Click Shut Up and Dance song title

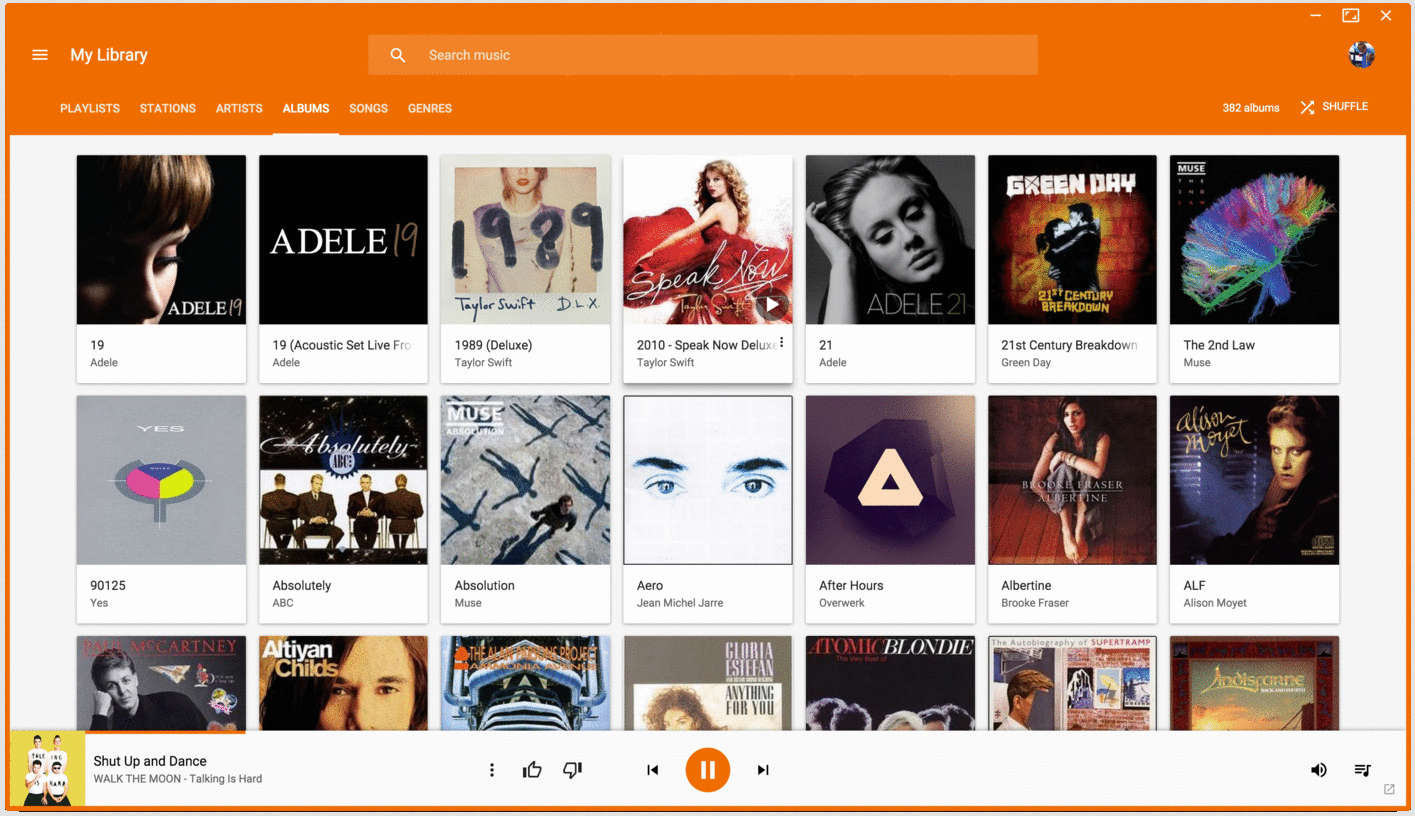tap(150, 761)
